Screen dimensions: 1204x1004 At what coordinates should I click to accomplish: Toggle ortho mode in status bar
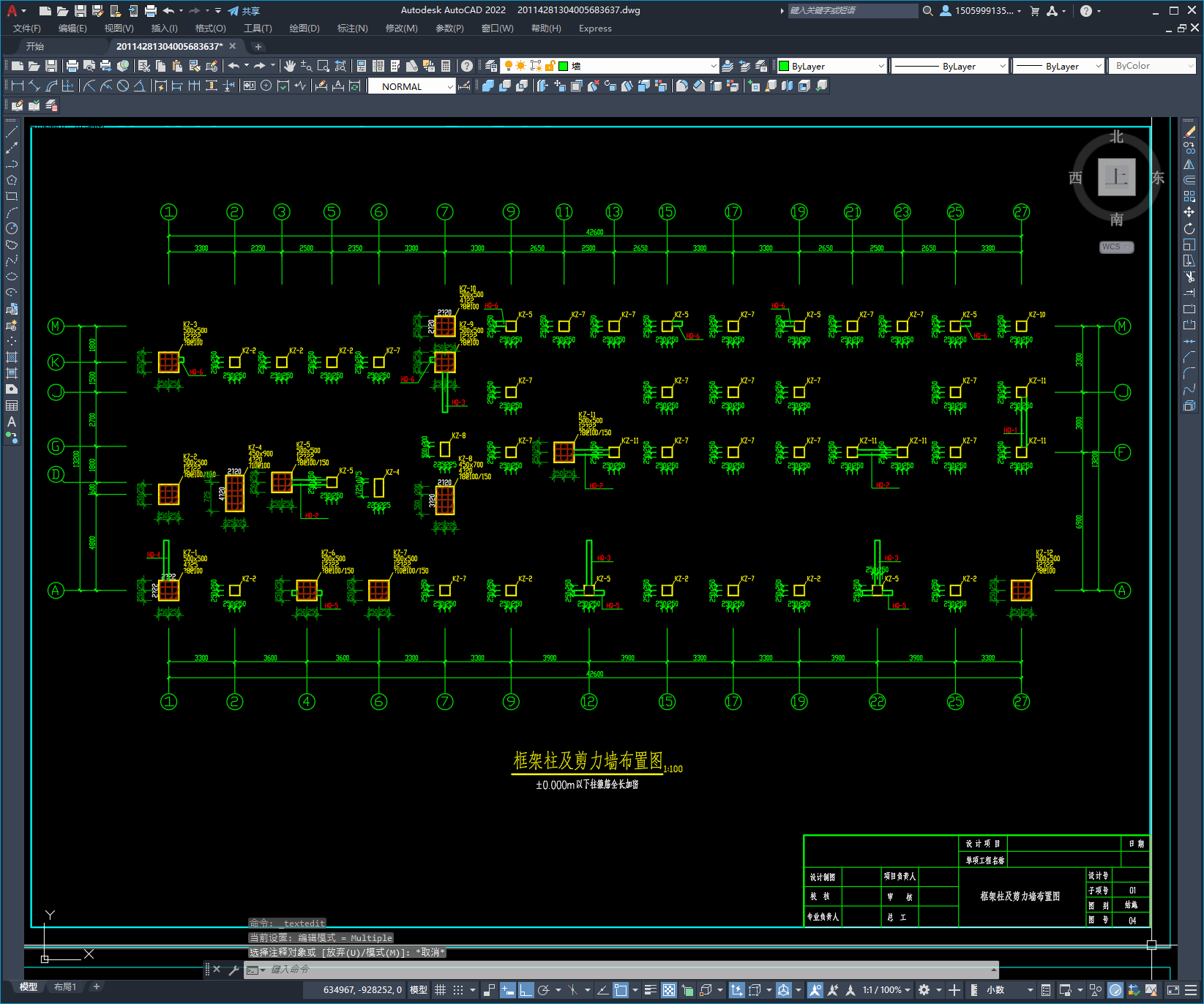coord(526,990)
